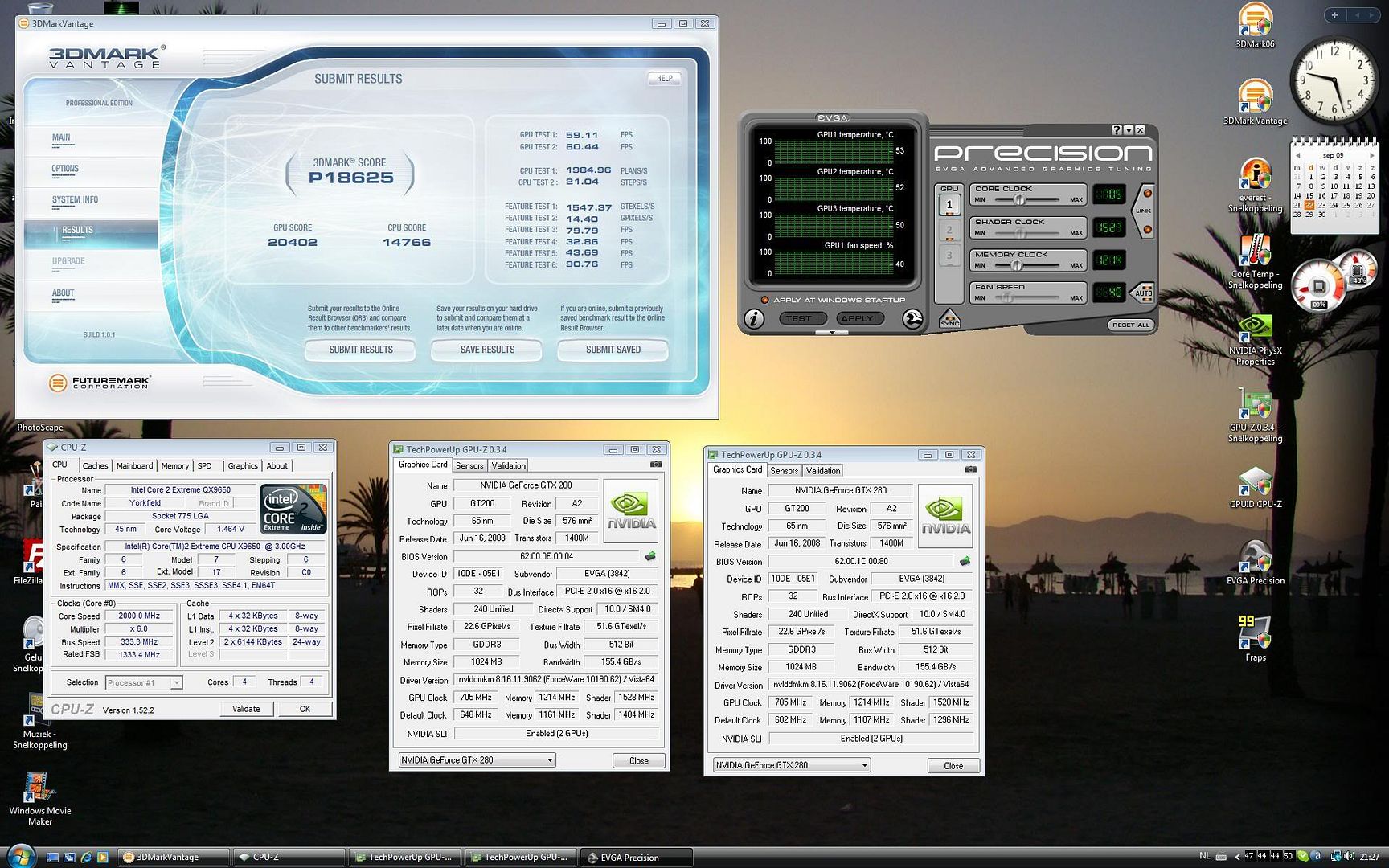The height and width of the screenshot is (868, 1389).
Task: Click the CPU-Z taskbar button
Action: 288,858
